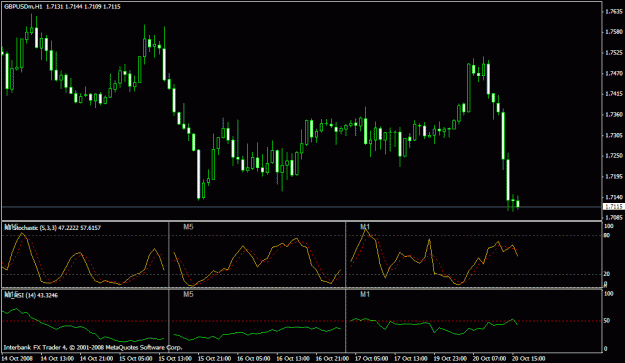Image resolution: width=625 pixels, height=363 pixels.
Task: Click the 19 Oct 23:00 time label
Action: 450,358
